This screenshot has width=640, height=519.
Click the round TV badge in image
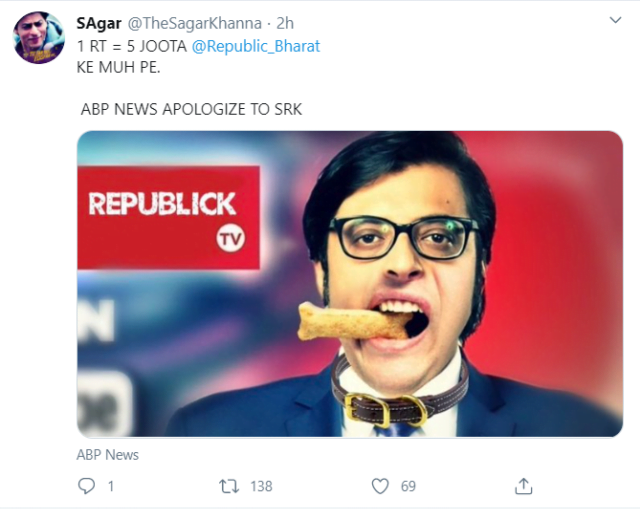230,240
